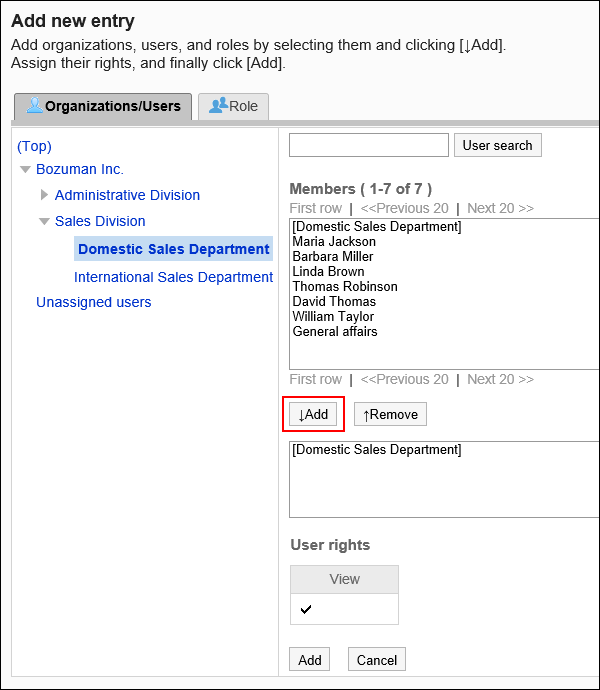Screen dimensions: 600x690
Task: Collapse the Sales Division arrow
Action: (x=44, y=221)
